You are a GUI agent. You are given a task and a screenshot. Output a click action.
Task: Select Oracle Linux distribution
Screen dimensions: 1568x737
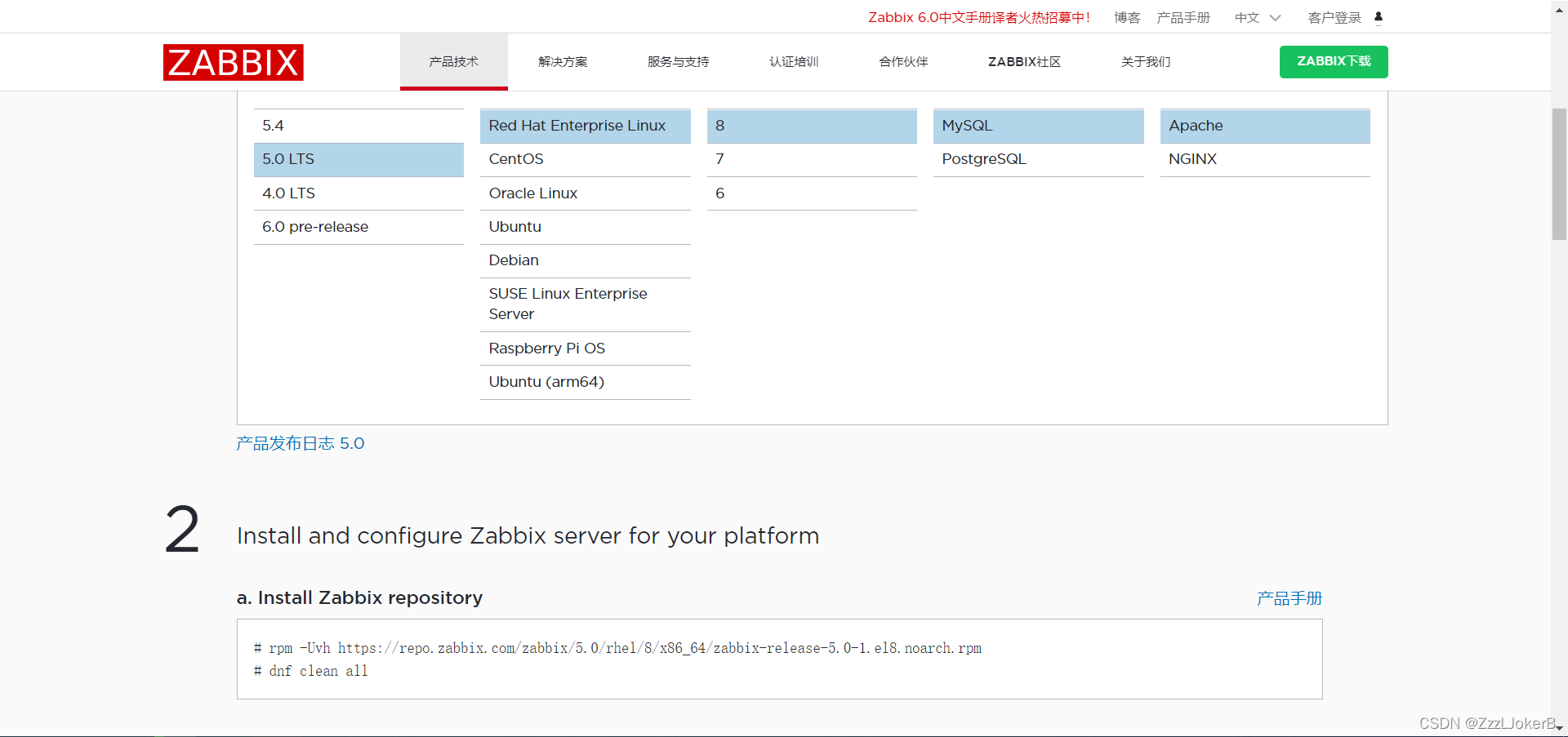pyautogui.click(x=585, y=193)
